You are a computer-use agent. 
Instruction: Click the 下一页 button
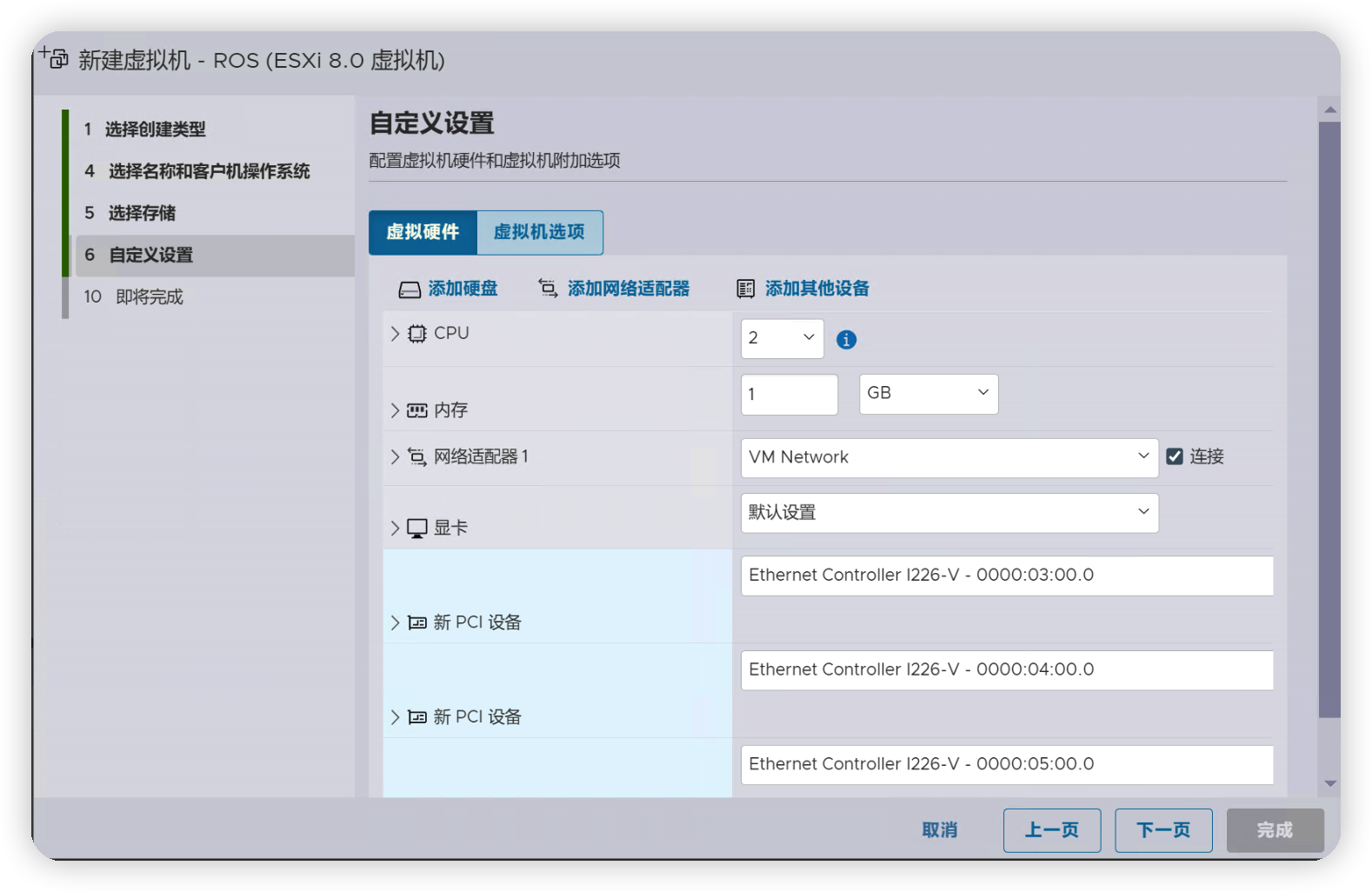(x=1164, y=831)
